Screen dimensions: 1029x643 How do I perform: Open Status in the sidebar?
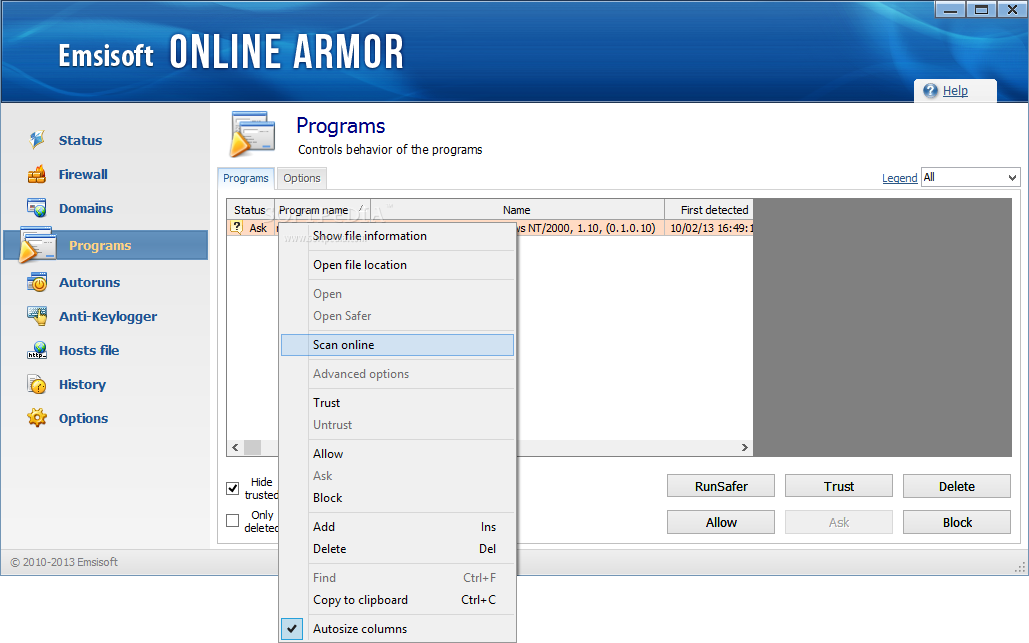coord(80,140)
